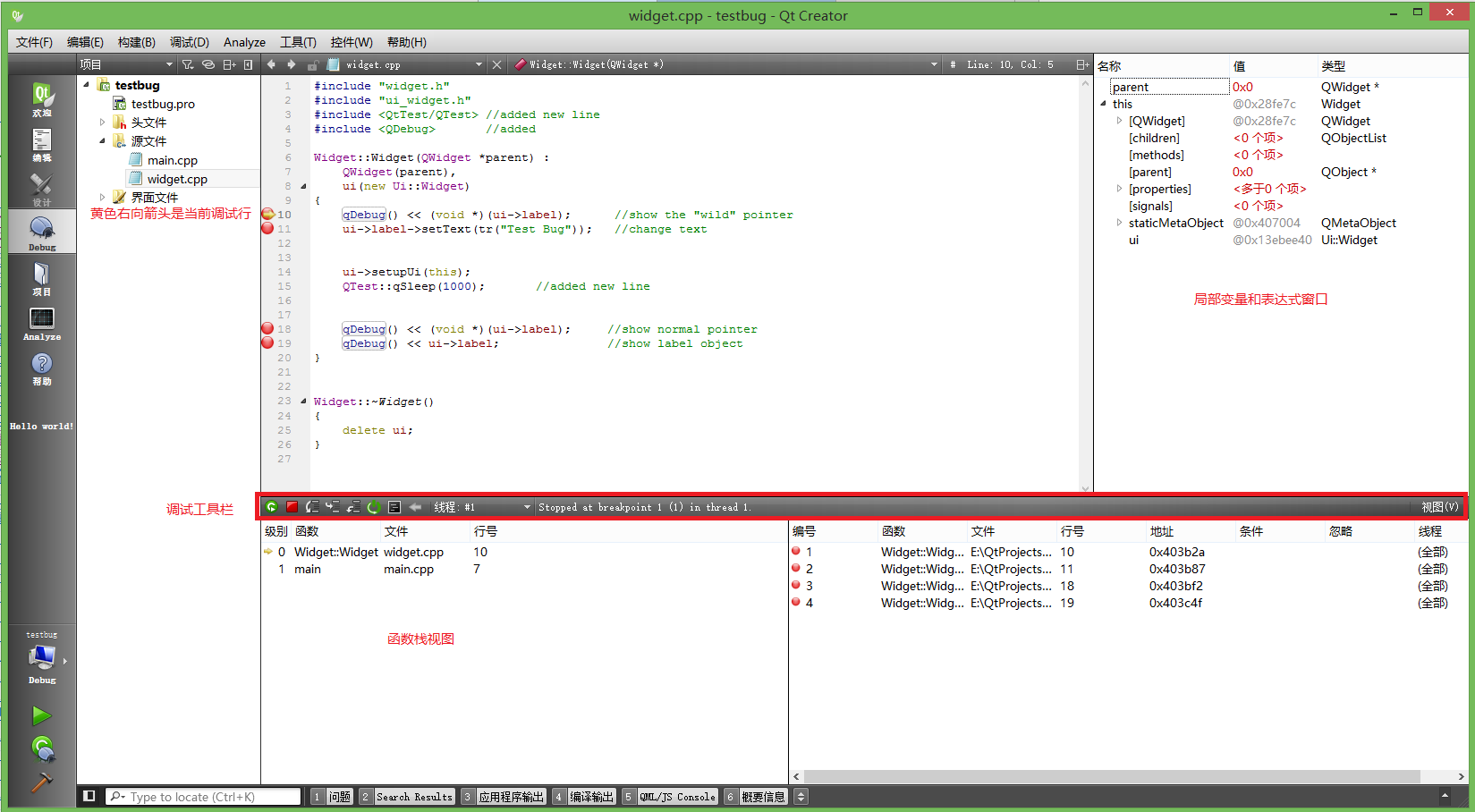The width and height of the screenshot is (1475, 812).
Task: Open the 编辑(E) menu
Action: [85, 42]
